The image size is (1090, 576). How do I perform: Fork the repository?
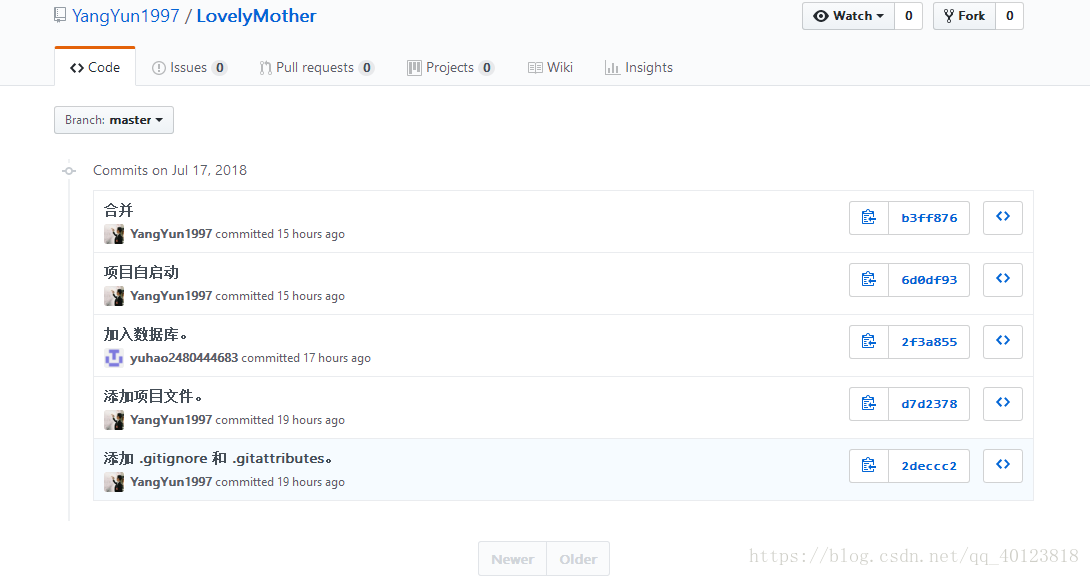(964, 16)
